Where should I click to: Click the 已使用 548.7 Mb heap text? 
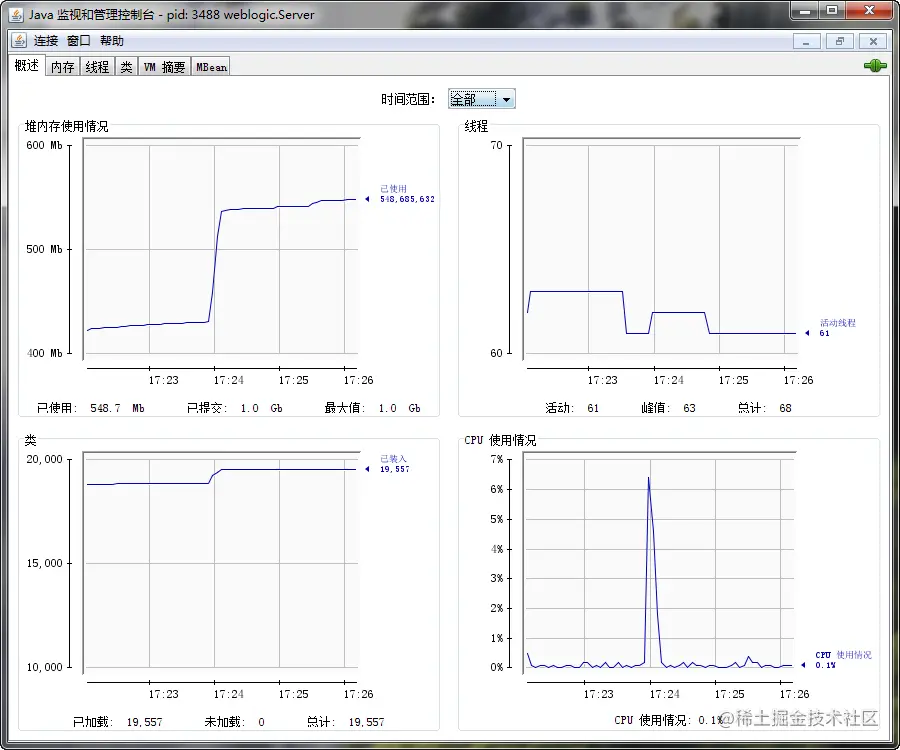91,408
